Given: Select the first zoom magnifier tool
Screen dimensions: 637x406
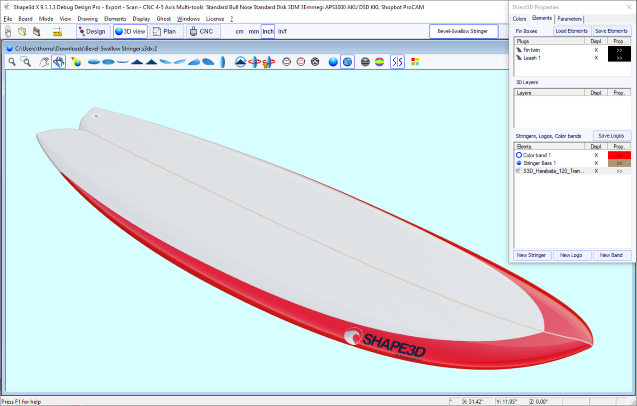Looking at the screenshot, I should [12, 62].
